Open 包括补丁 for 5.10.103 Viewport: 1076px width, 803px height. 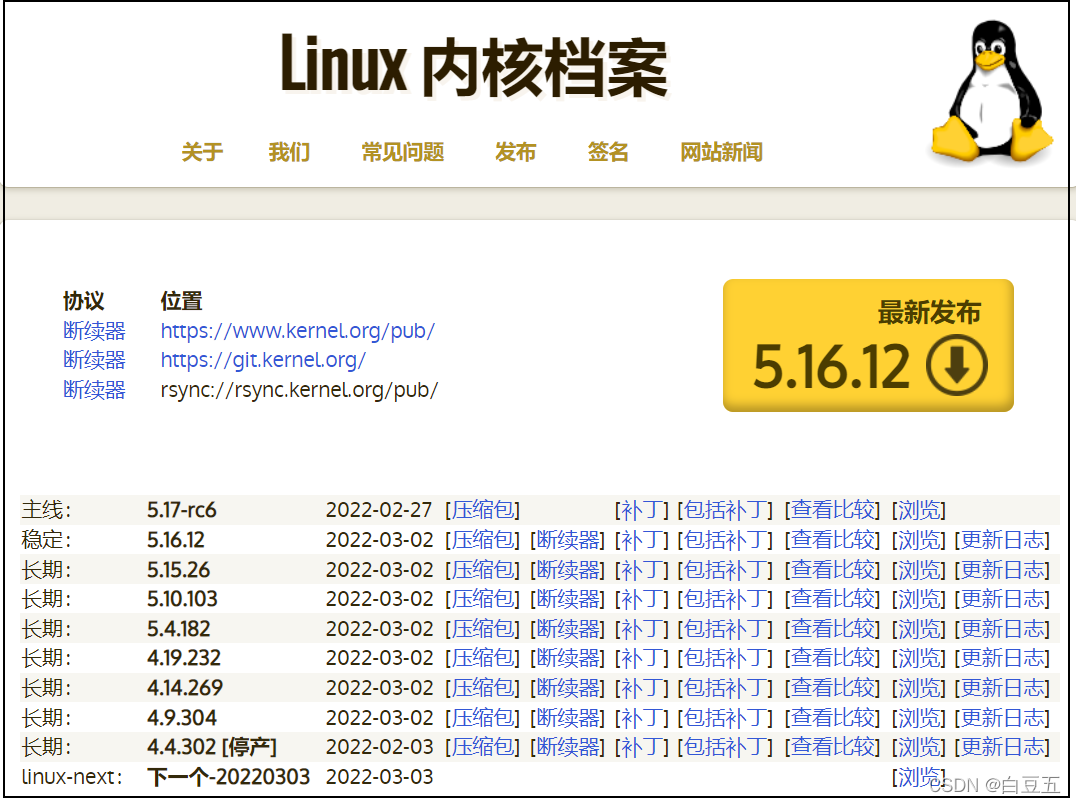[x=725, y=599]
